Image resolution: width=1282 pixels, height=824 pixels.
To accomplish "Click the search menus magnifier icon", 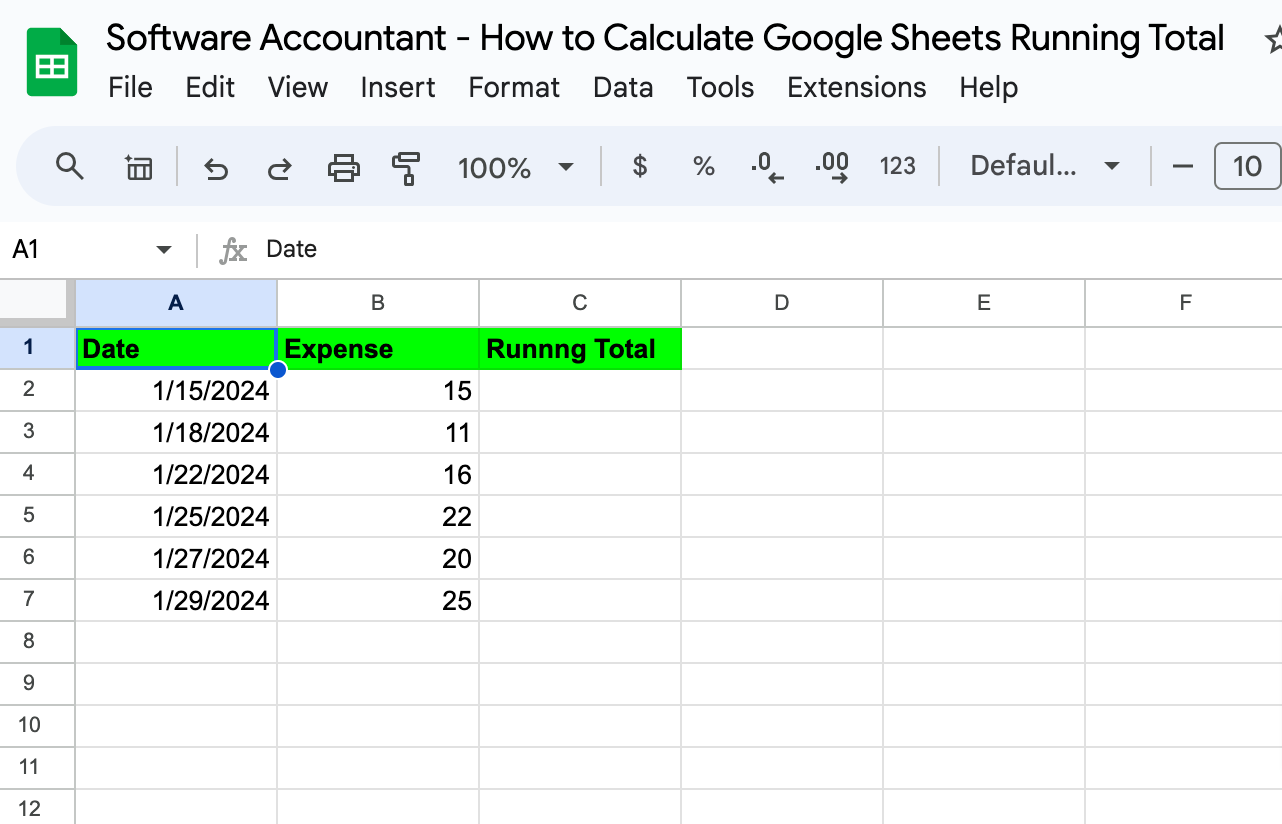I will (69, 166).
